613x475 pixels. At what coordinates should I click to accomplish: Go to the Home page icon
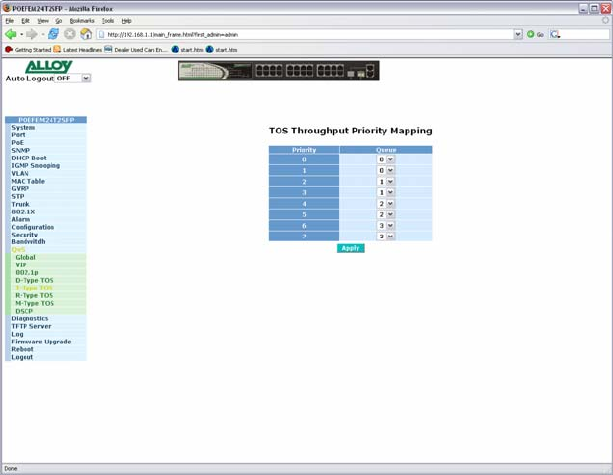(x=86, y=34)
